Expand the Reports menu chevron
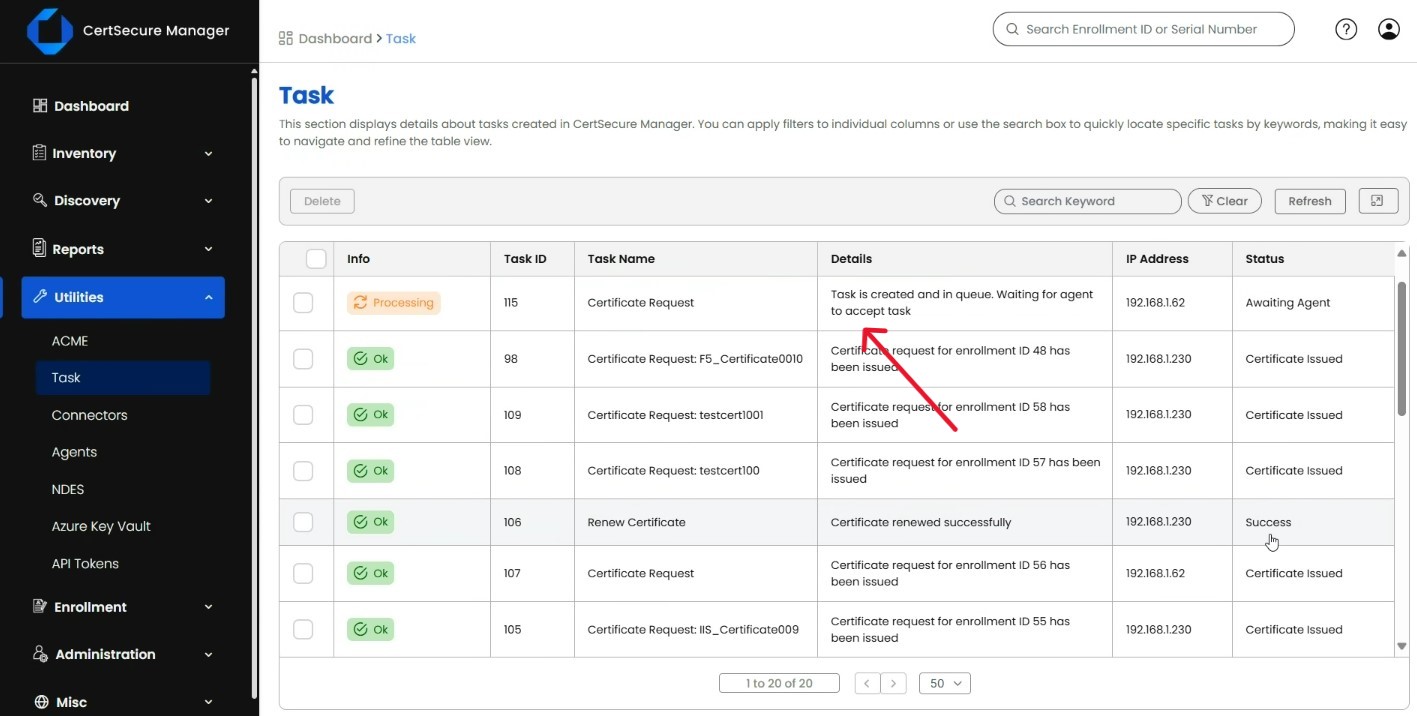Viewport: 1417px width, 716px height. [208, 249]
